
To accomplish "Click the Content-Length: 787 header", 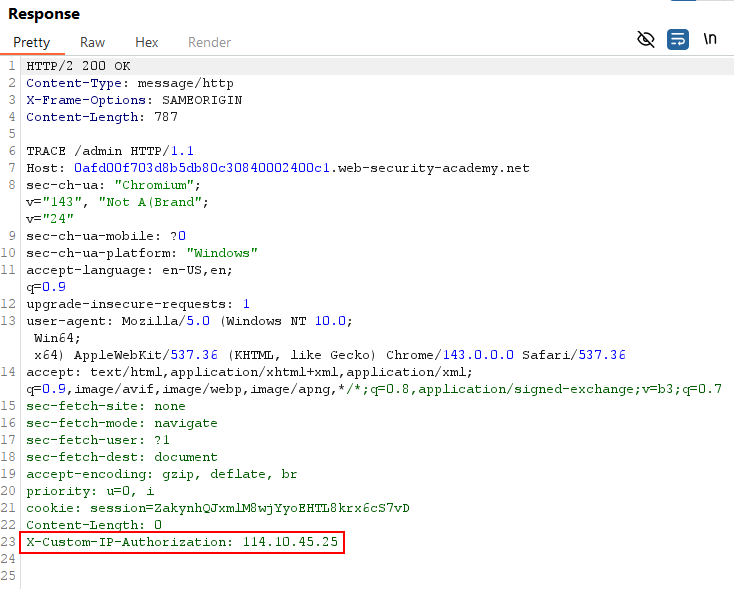I will [102, 117].
